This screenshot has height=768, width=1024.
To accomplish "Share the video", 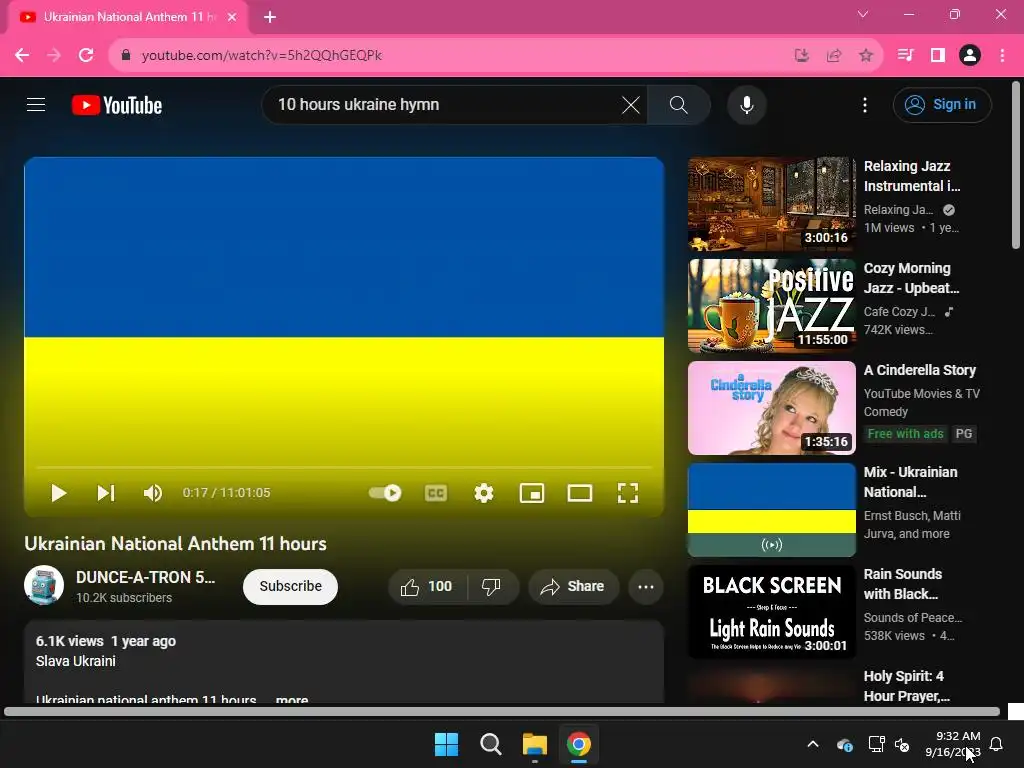I will click(x=573, y=586).
